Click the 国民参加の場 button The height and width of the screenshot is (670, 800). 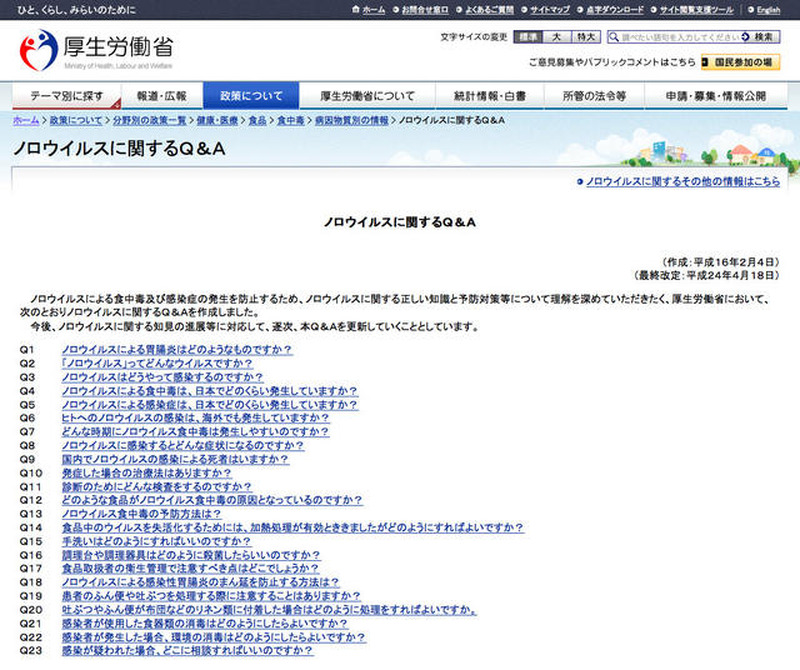pyautogui.click(x=741, y=62)
